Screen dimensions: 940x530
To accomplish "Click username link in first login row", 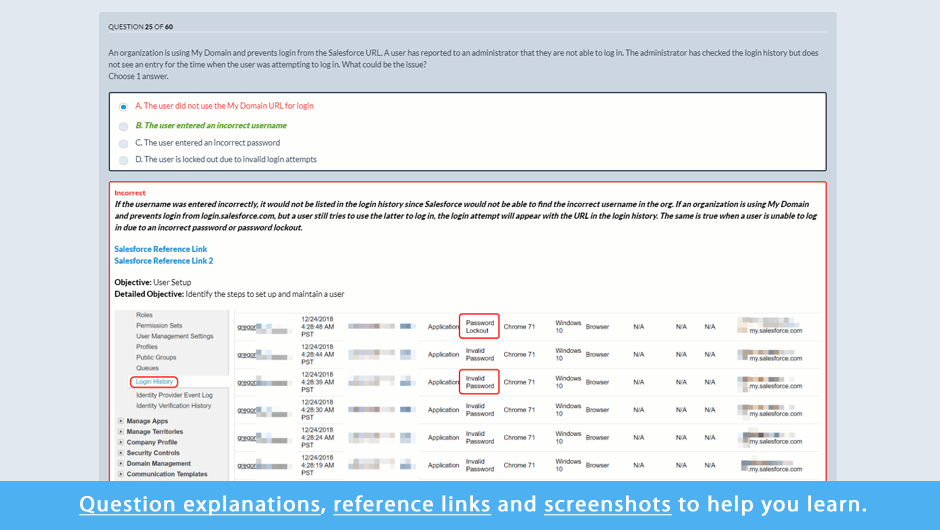I will [x=246, y=327].
